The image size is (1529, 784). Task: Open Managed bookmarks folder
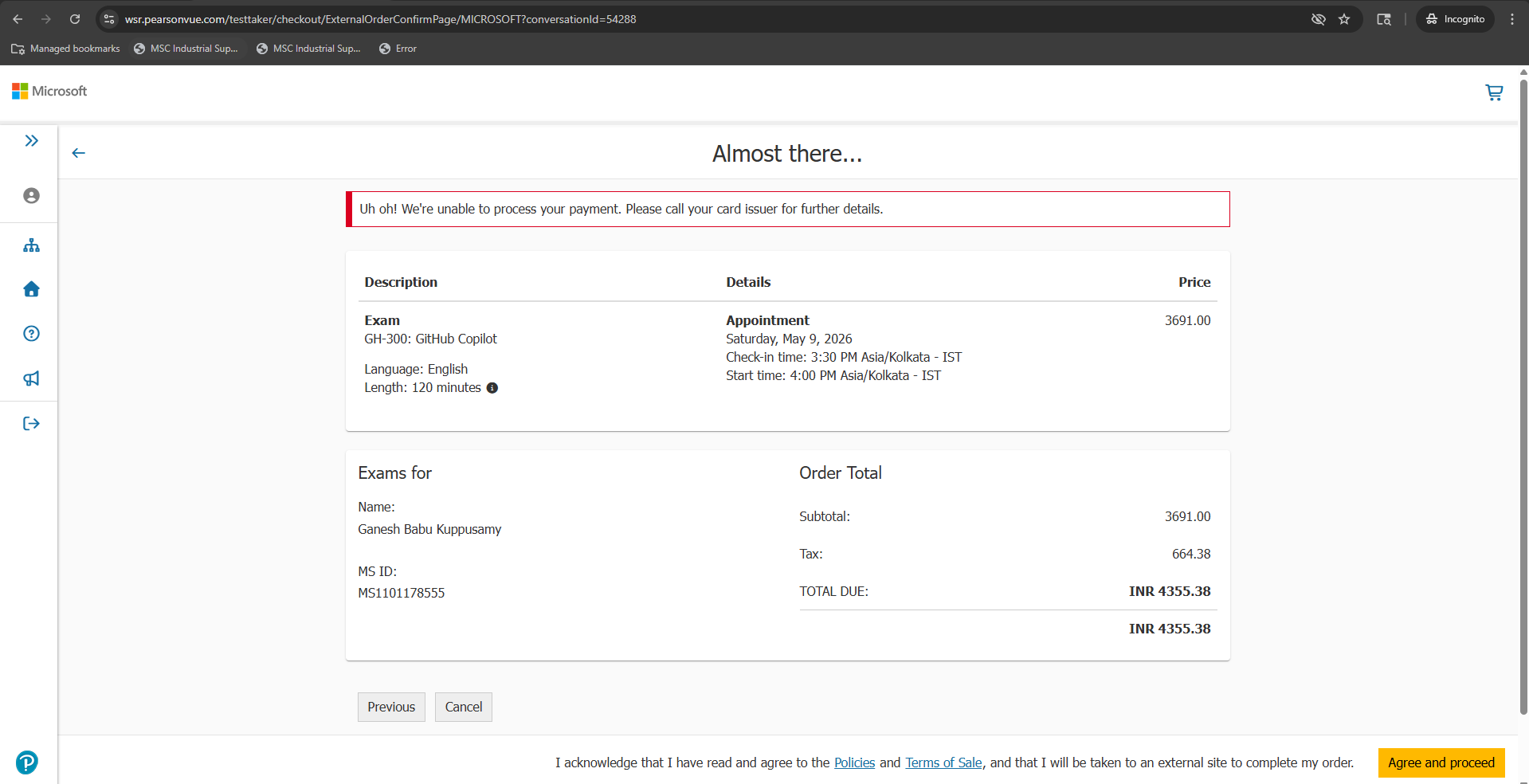click(x=65, y=49)
